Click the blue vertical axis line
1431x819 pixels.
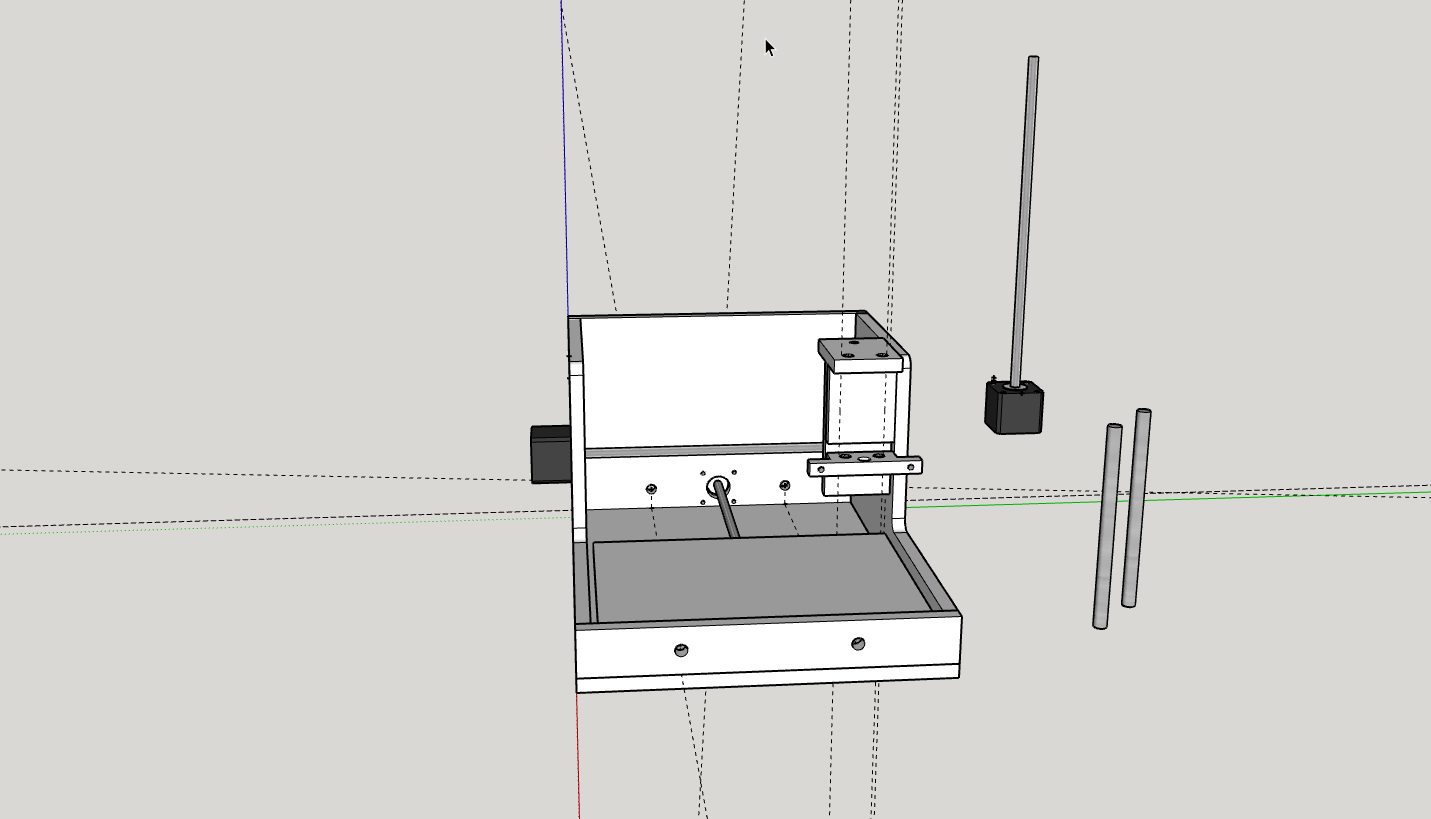563,160
